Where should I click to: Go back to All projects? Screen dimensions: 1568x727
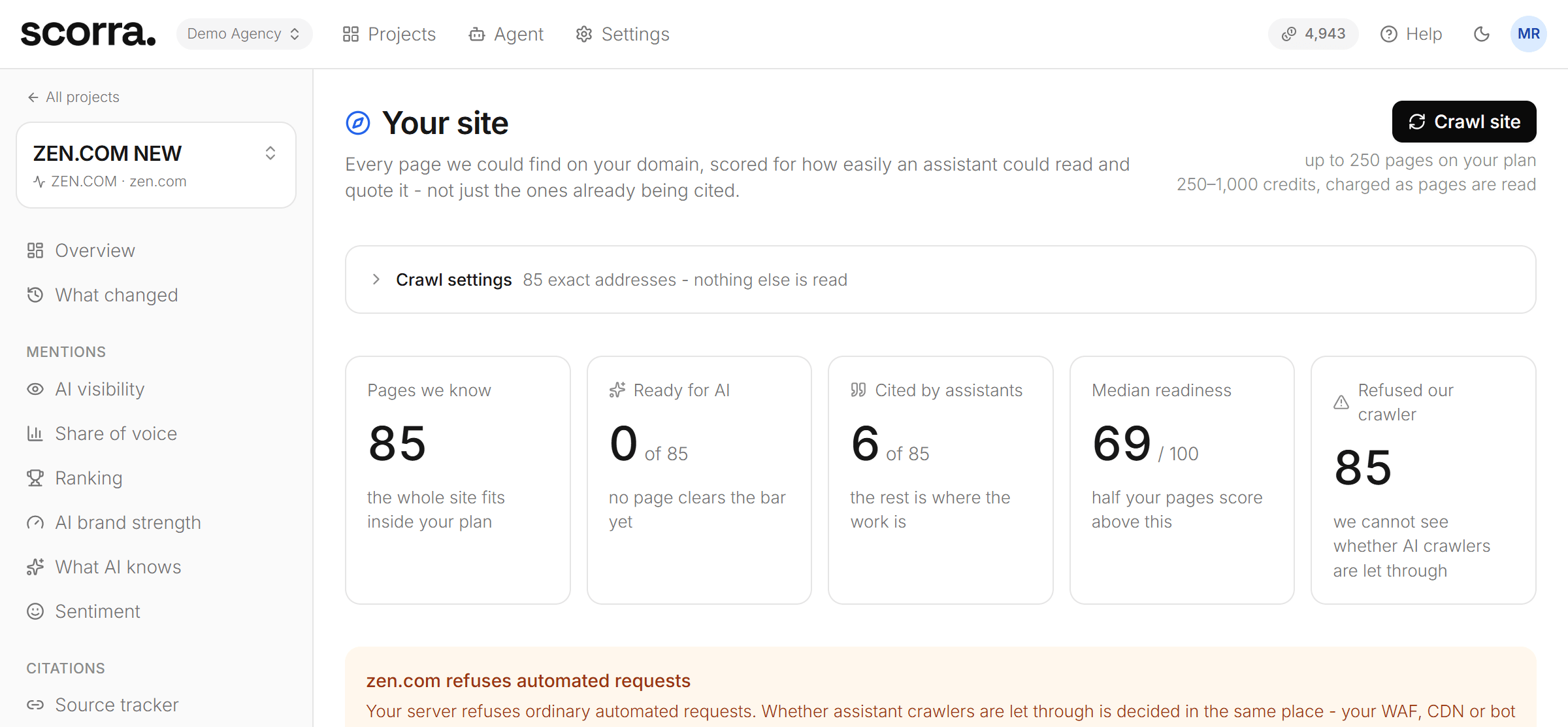73,97
